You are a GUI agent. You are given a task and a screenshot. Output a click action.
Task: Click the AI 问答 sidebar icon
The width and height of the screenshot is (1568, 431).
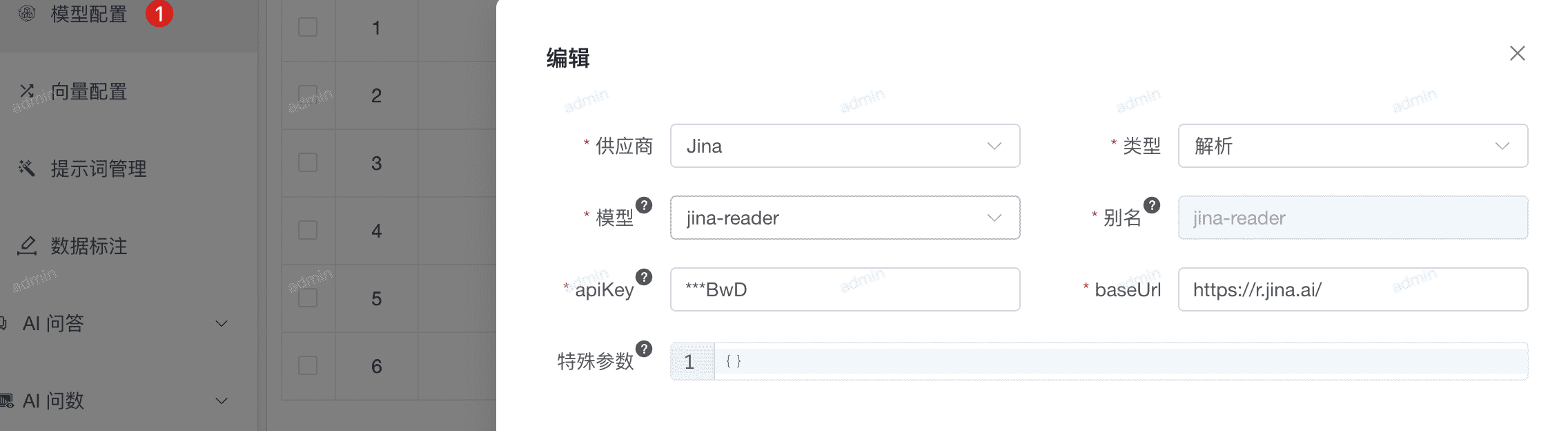[4, 323]
